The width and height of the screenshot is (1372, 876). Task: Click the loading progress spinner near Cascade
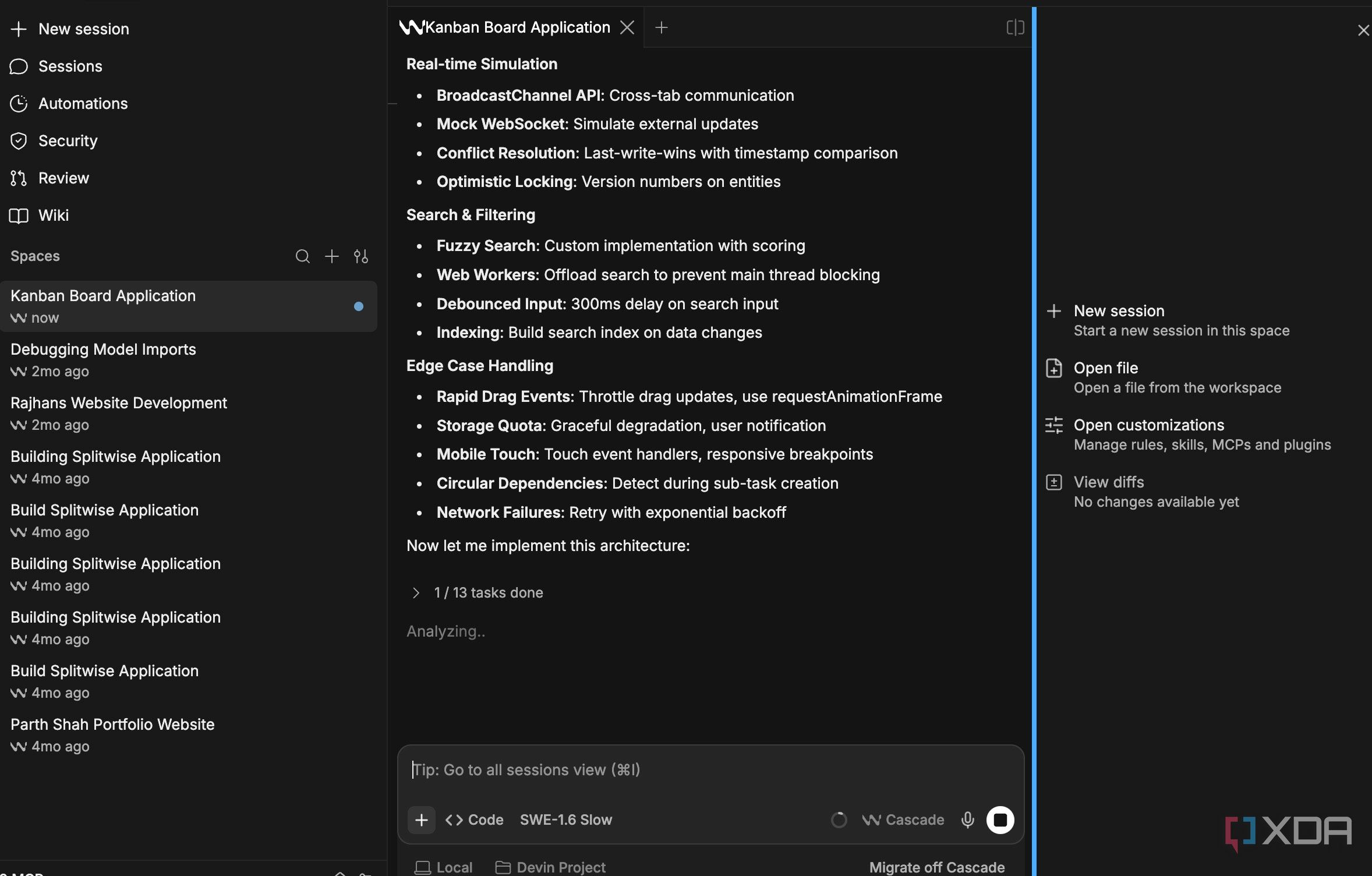[x=839, y=820]
